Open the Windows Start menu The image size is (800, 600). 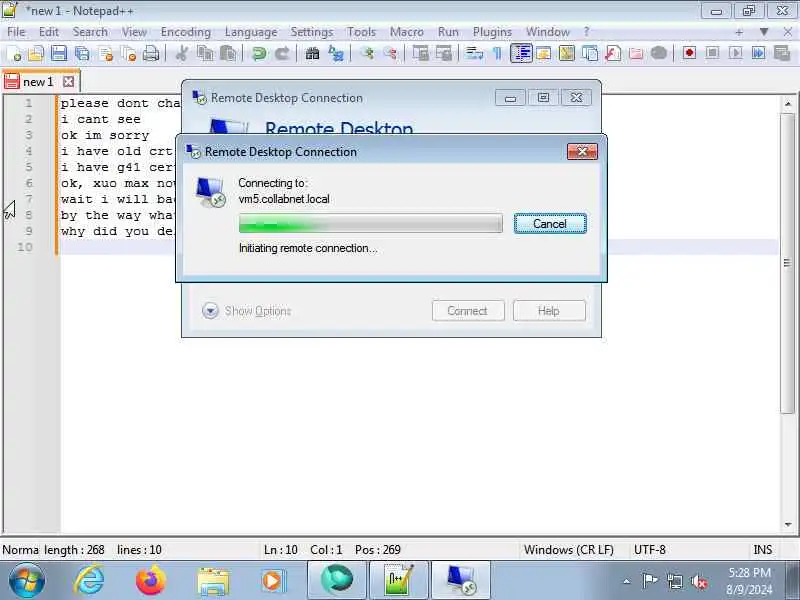point(27,580)
